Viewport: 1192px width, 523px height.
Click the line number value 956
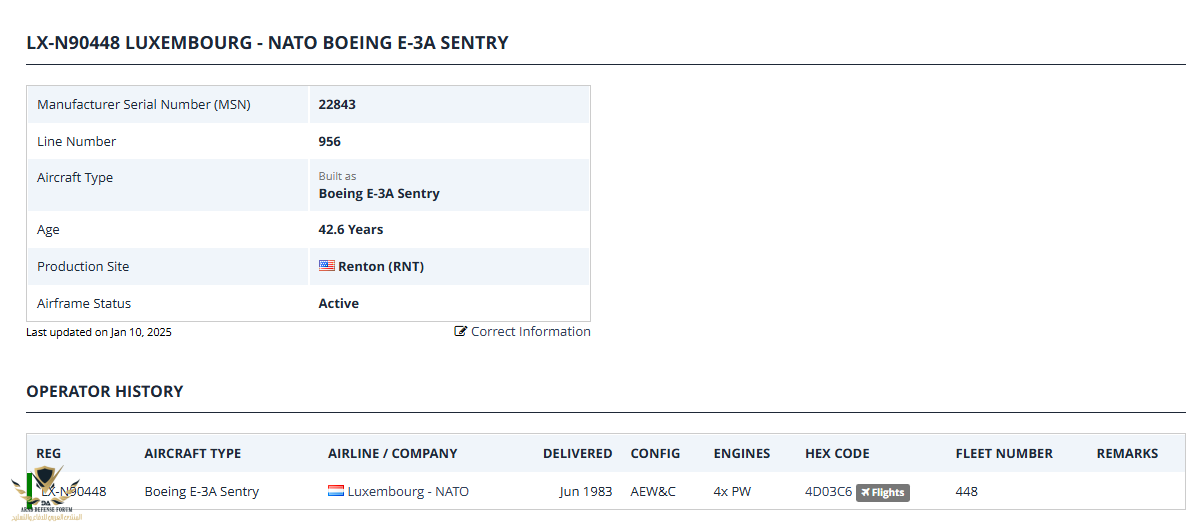[x=329, y=141]
